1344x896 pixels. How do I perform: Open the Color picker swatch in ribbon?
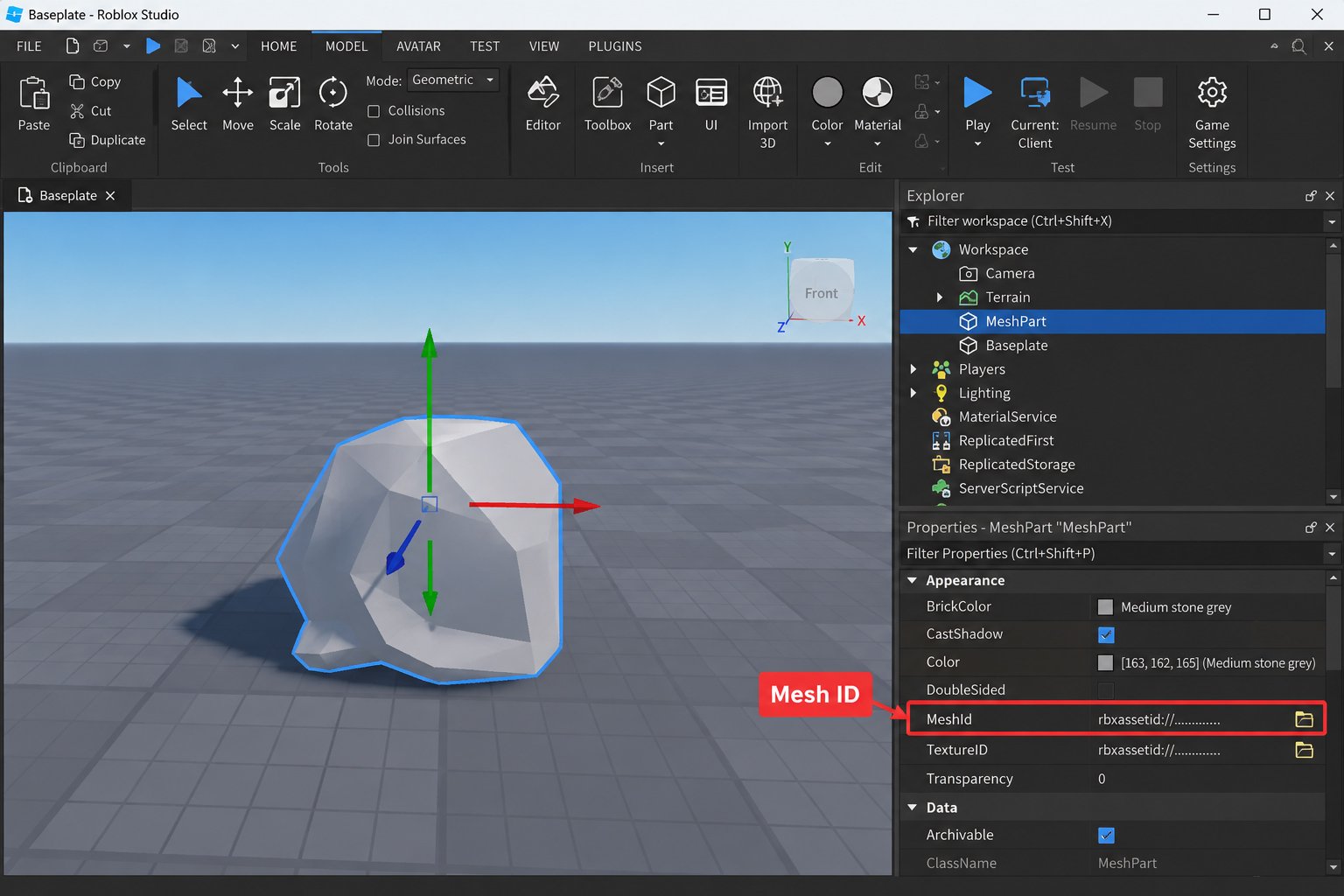[827, 92]
